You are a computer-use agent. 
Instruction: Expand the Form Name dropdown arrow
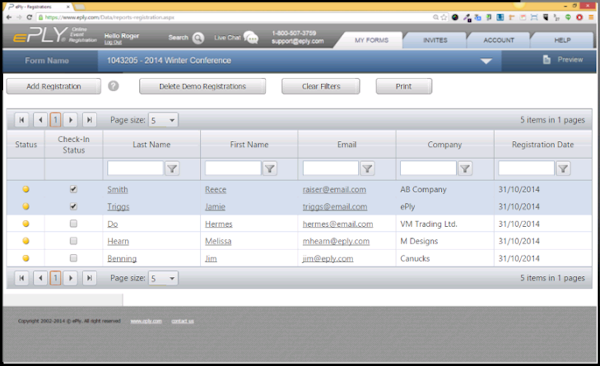486,61
